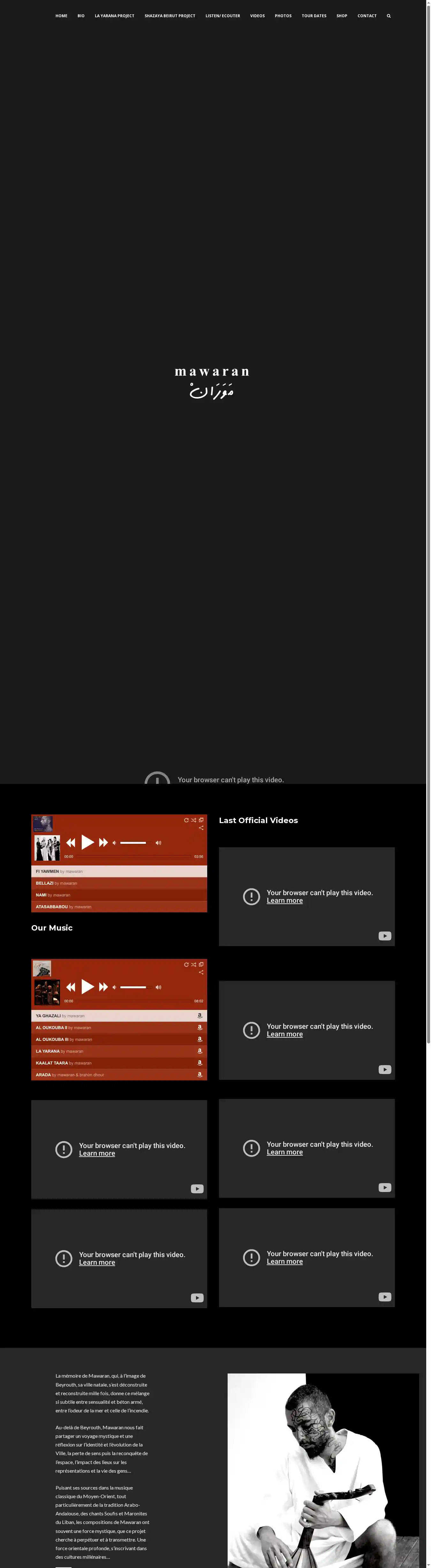The width and height of the screenshot is (431, 1568).
Task: Click Amazon icon beside AL OUKOUBA II
Action: (x=199, y=1027)
